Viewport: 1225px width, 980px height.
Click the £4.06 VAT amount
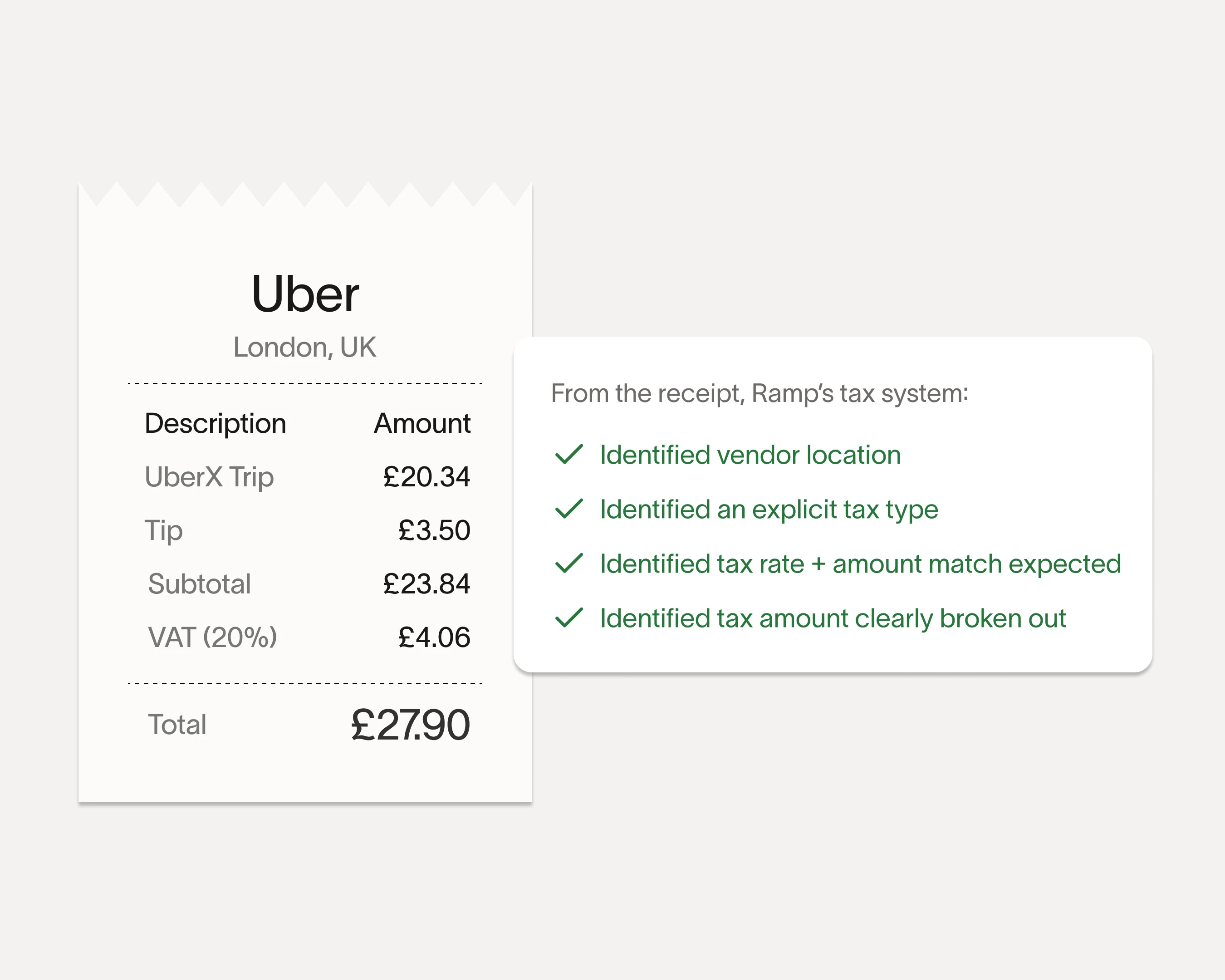434,637
